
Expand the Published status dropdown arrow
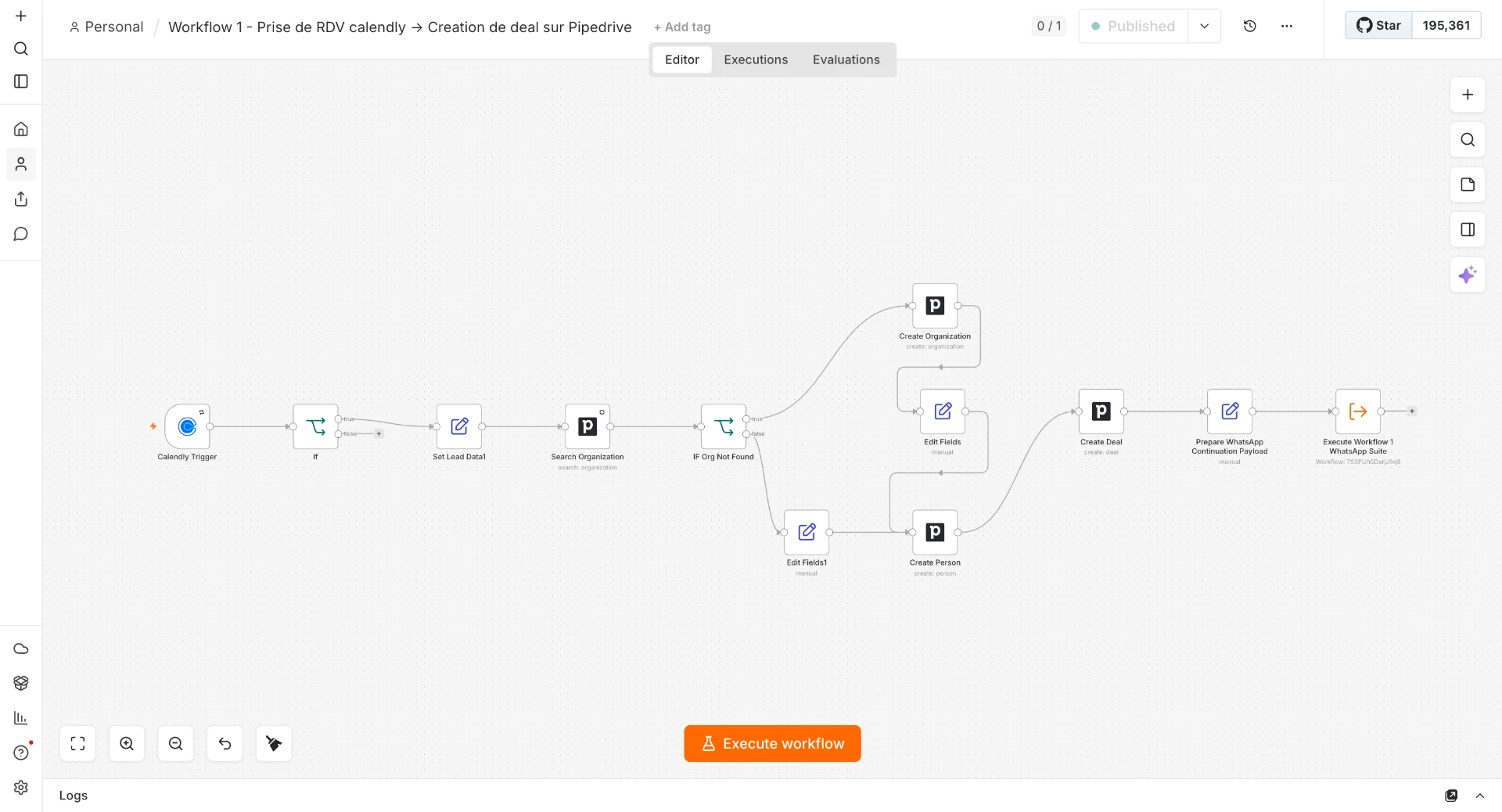click(x=1205, y=26)
